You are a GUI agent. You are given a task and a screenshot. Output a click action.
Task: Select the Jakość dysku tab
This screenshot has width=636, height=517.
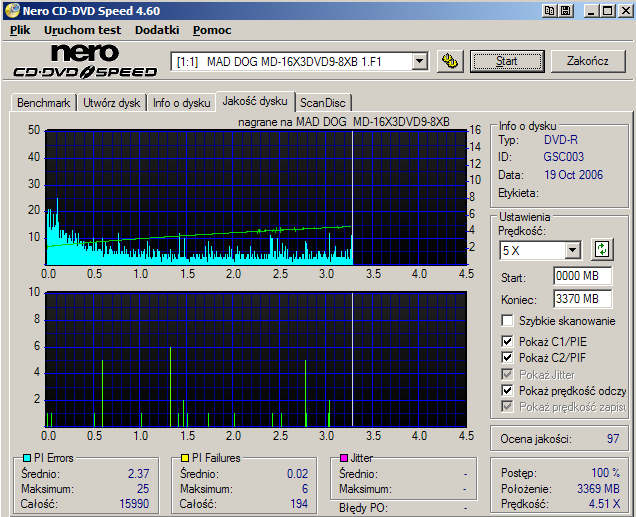[x=255, y=101]
